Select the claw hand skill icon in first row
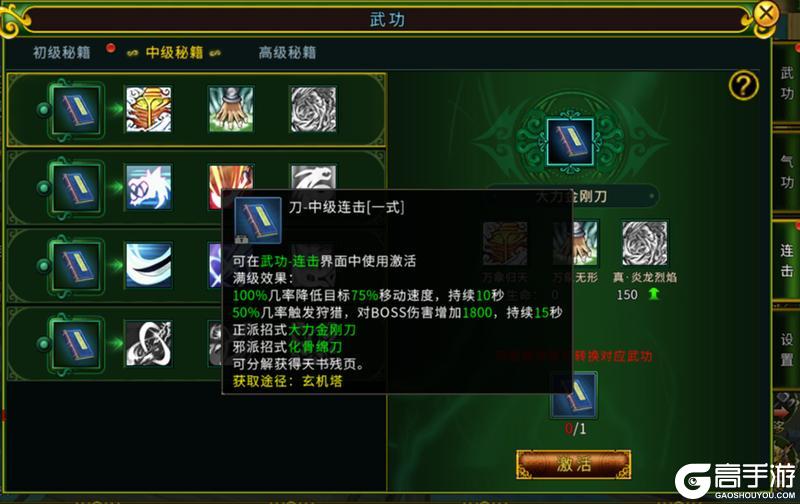 coord(231,109)
